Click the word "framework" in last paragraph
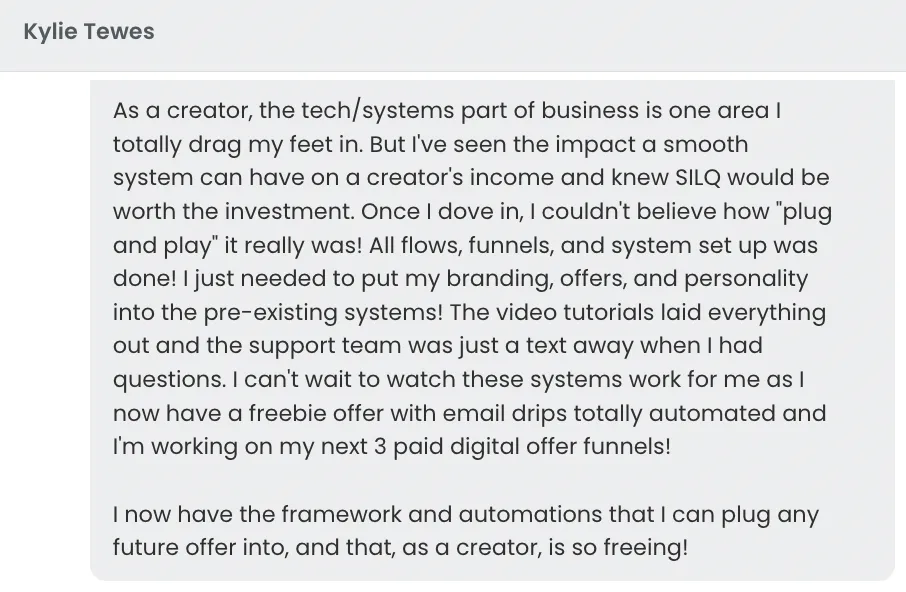906x592 pixels. tap(341, 514)
